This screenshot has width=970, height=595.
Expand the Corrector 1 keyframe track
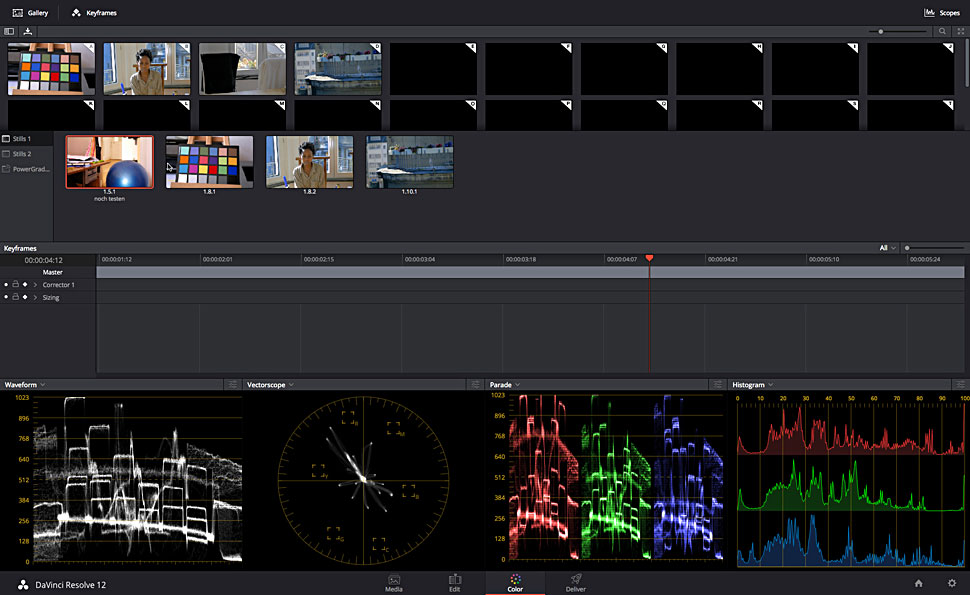pyautogui.click(x=35, y=285)
